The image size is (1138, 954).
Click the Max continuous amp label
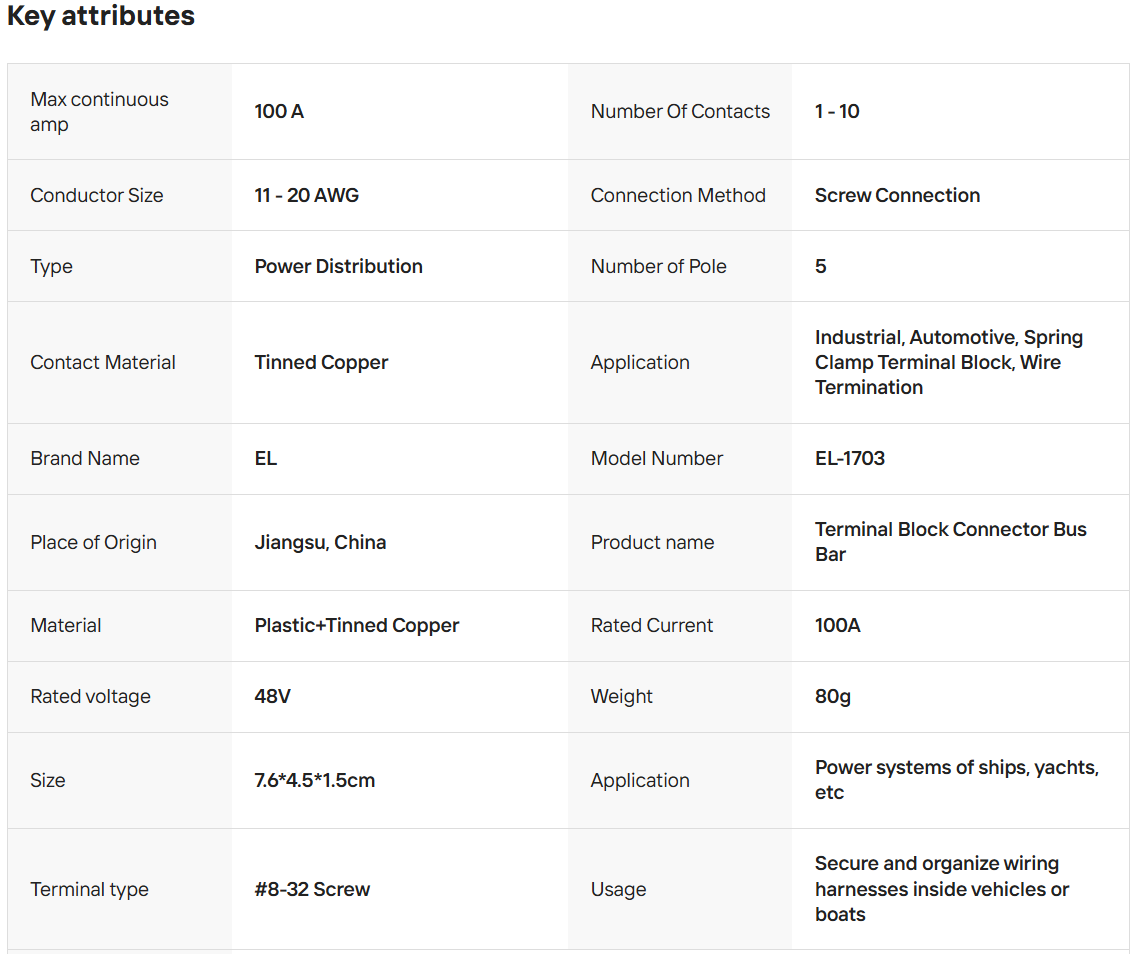[99, 112]
